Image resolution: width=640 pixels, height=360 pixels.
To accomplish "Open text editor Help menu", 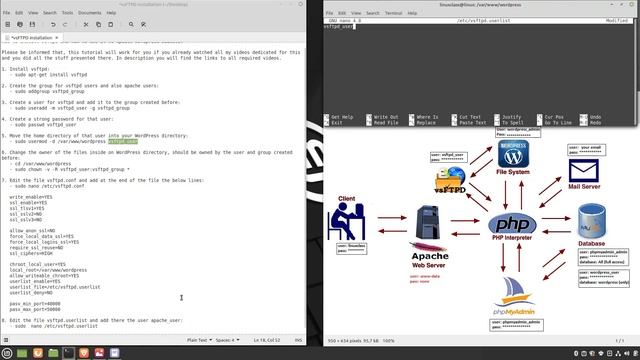I will tap(111, 13).
